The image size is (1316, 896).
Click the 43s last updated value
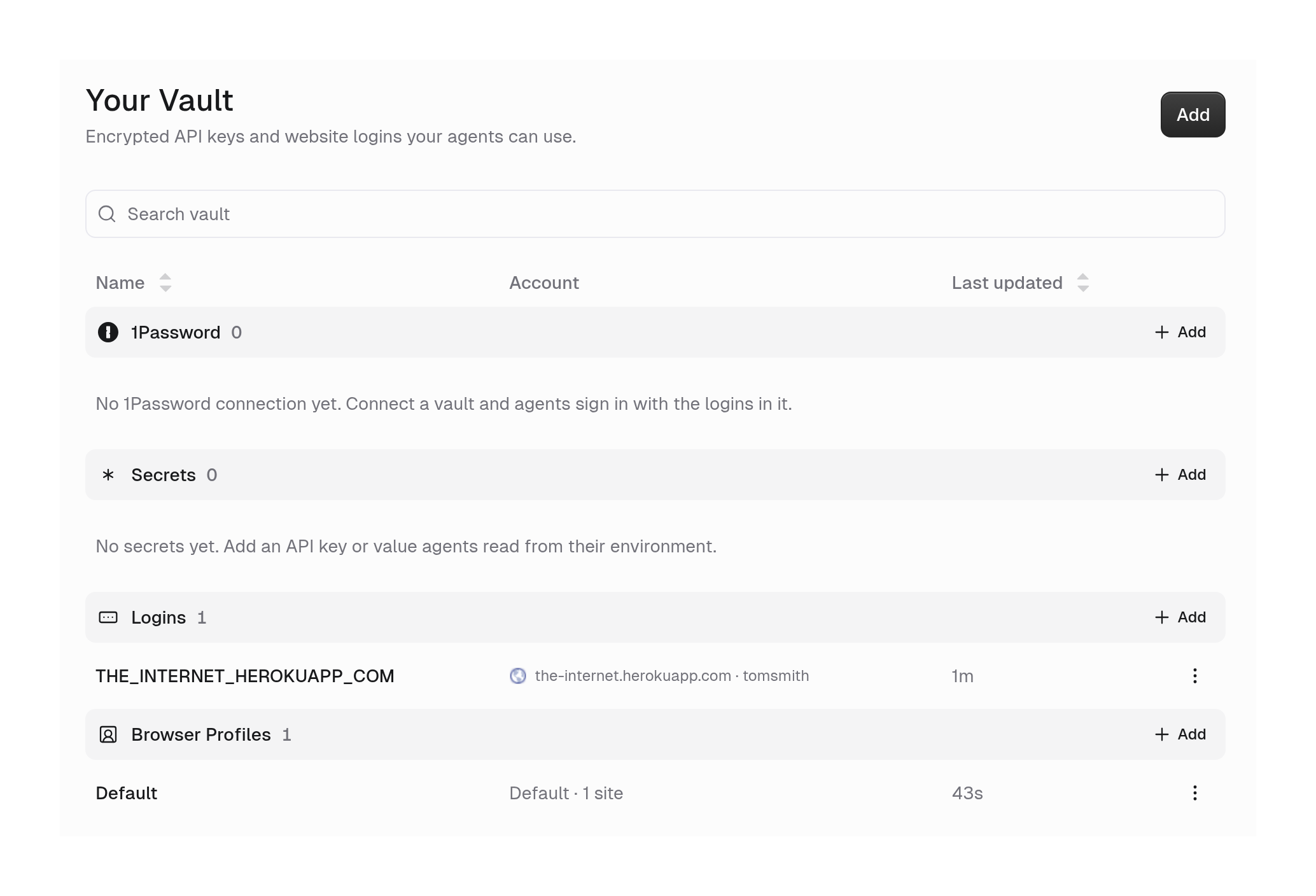(x=967, y=793)
